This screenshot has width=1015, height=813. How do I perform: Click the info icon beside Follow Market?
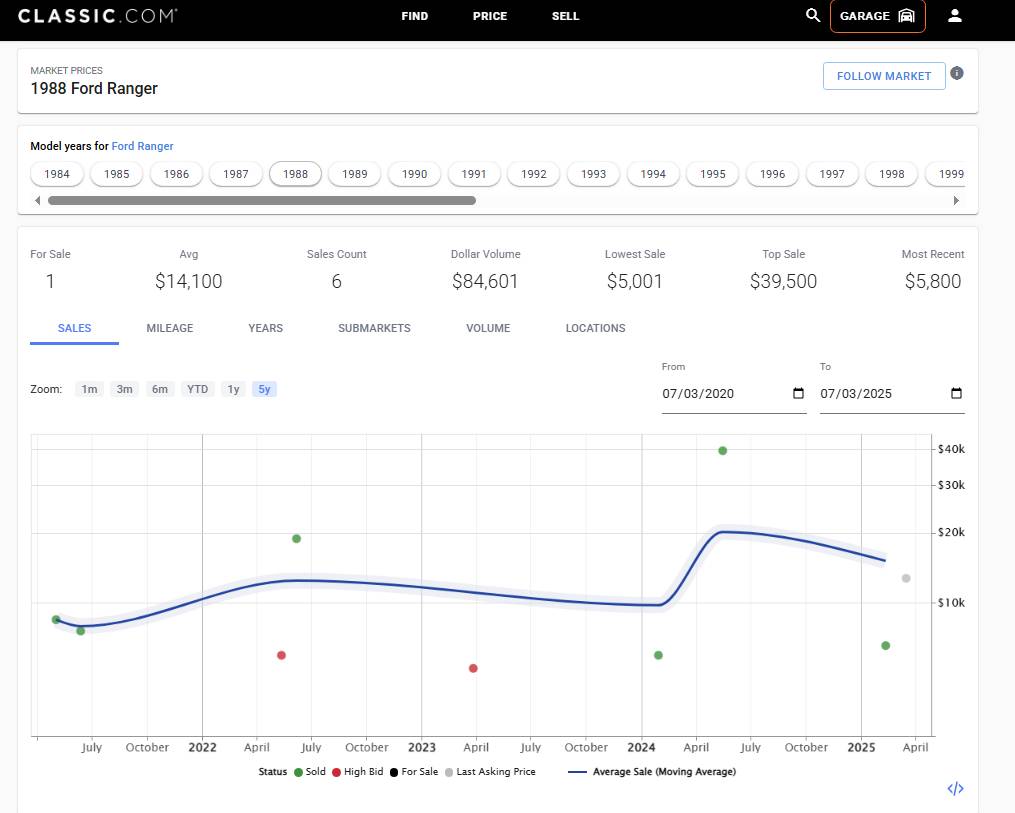[957, 74]
